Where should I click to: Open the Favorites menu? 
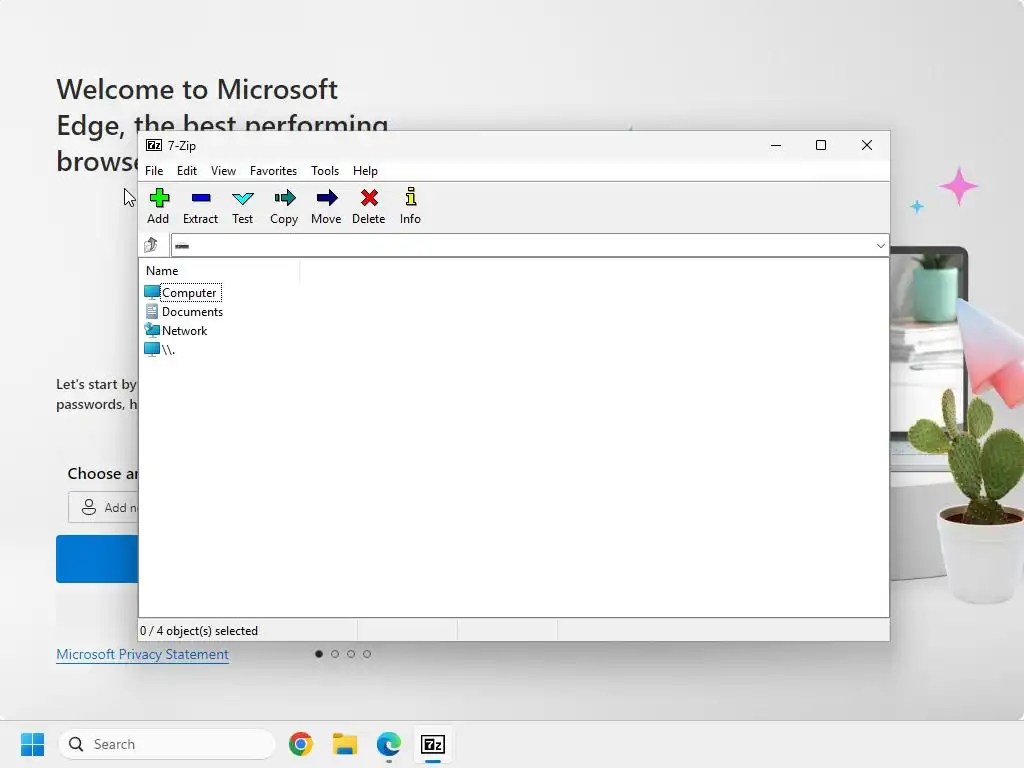(273, 170)
